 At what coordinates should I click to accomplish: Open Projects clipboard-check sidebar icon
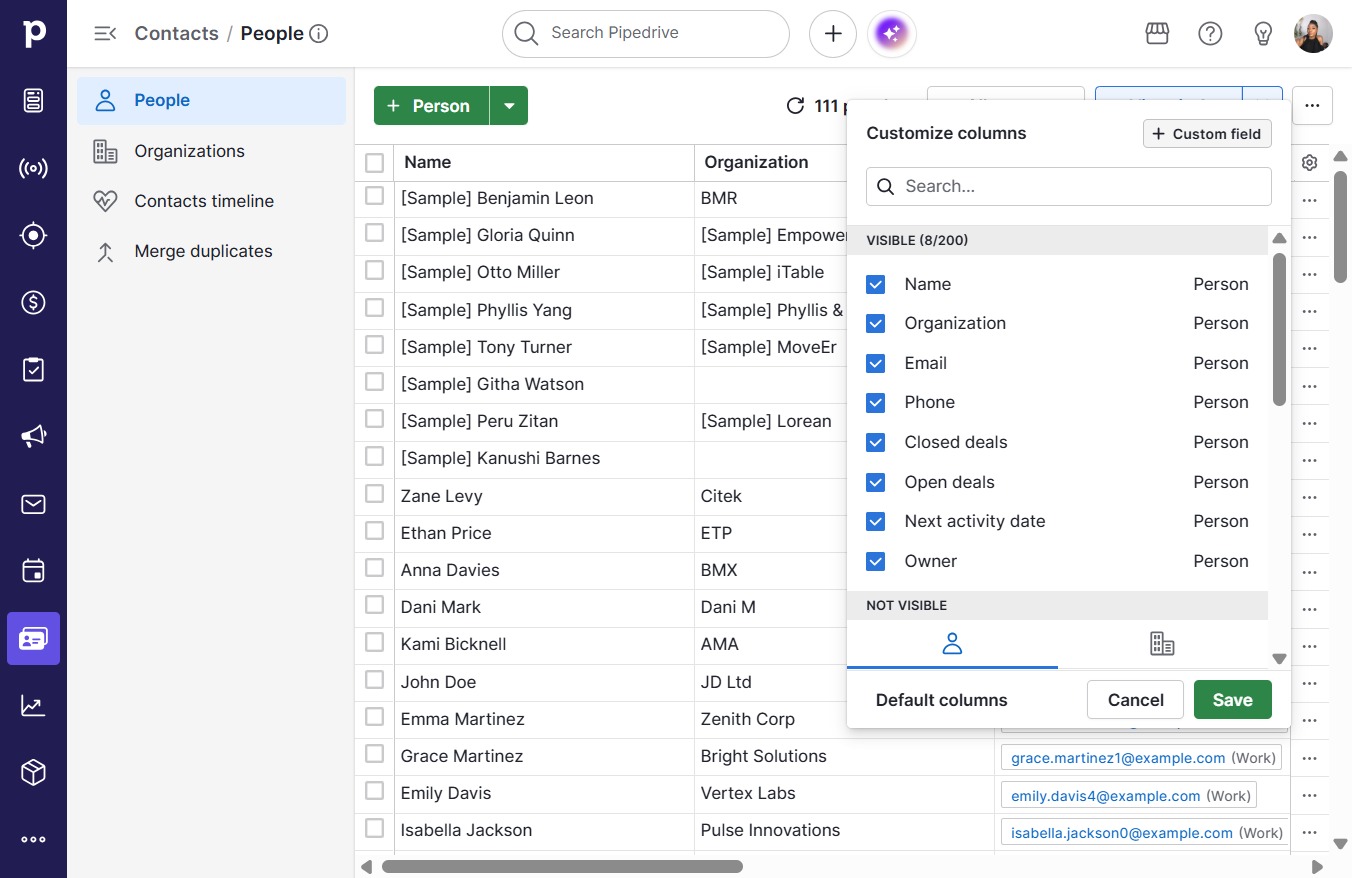pos(33,369)
